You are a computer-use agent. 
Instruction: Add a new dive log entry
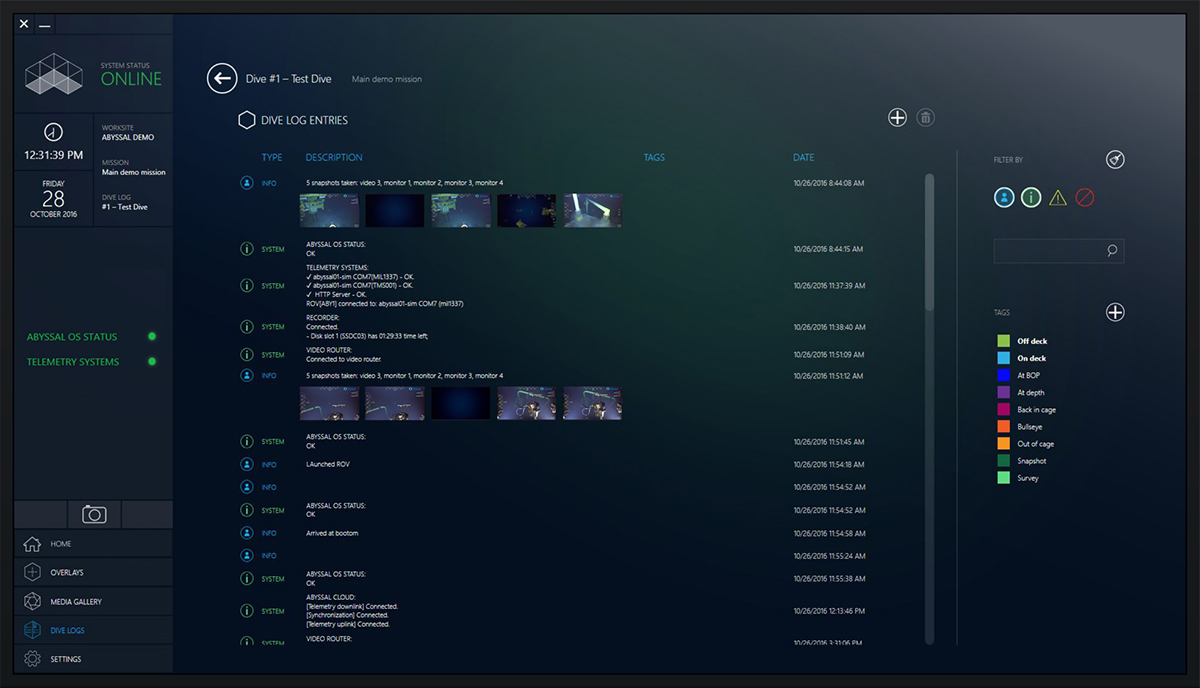click(x=897, y=117)
